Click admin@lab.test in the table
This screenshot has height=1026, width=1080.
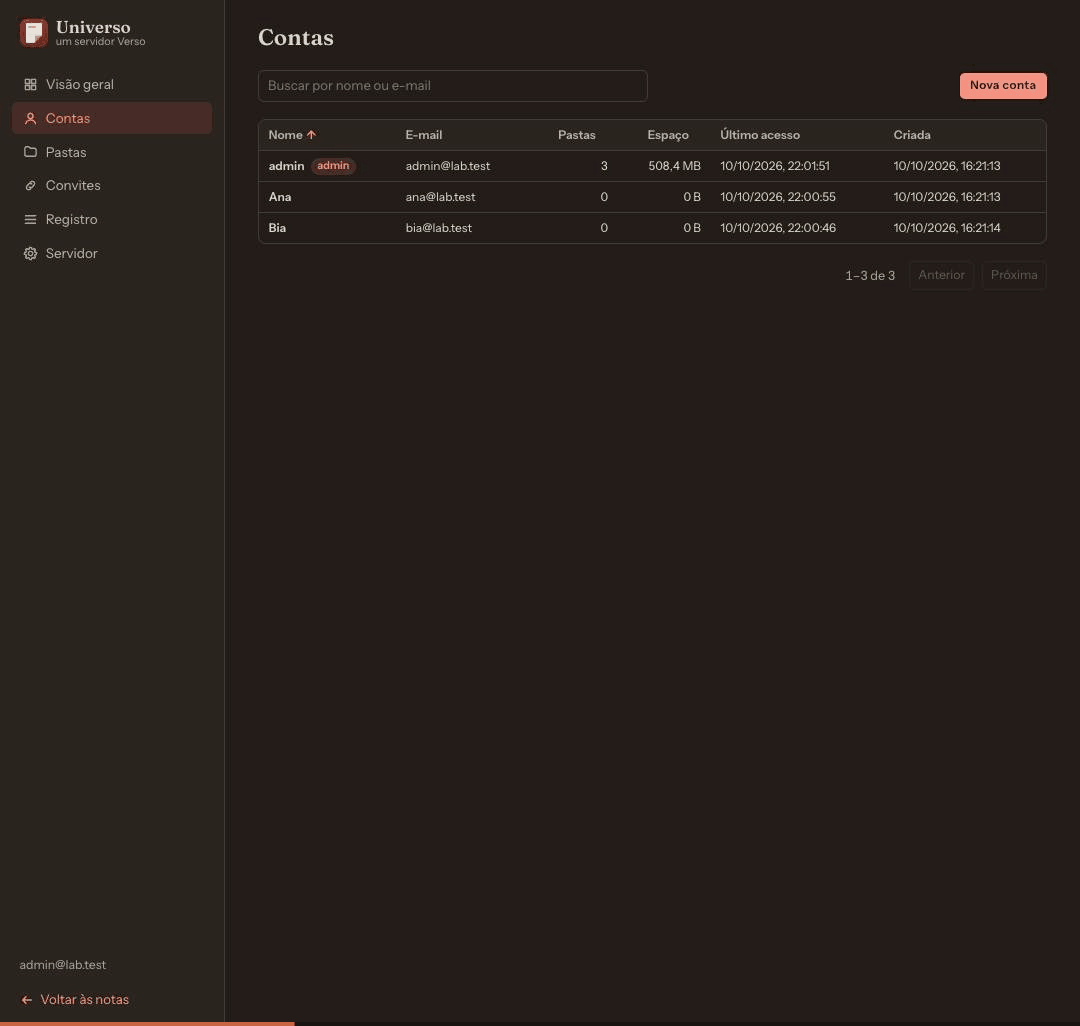(x=448, y=166)
